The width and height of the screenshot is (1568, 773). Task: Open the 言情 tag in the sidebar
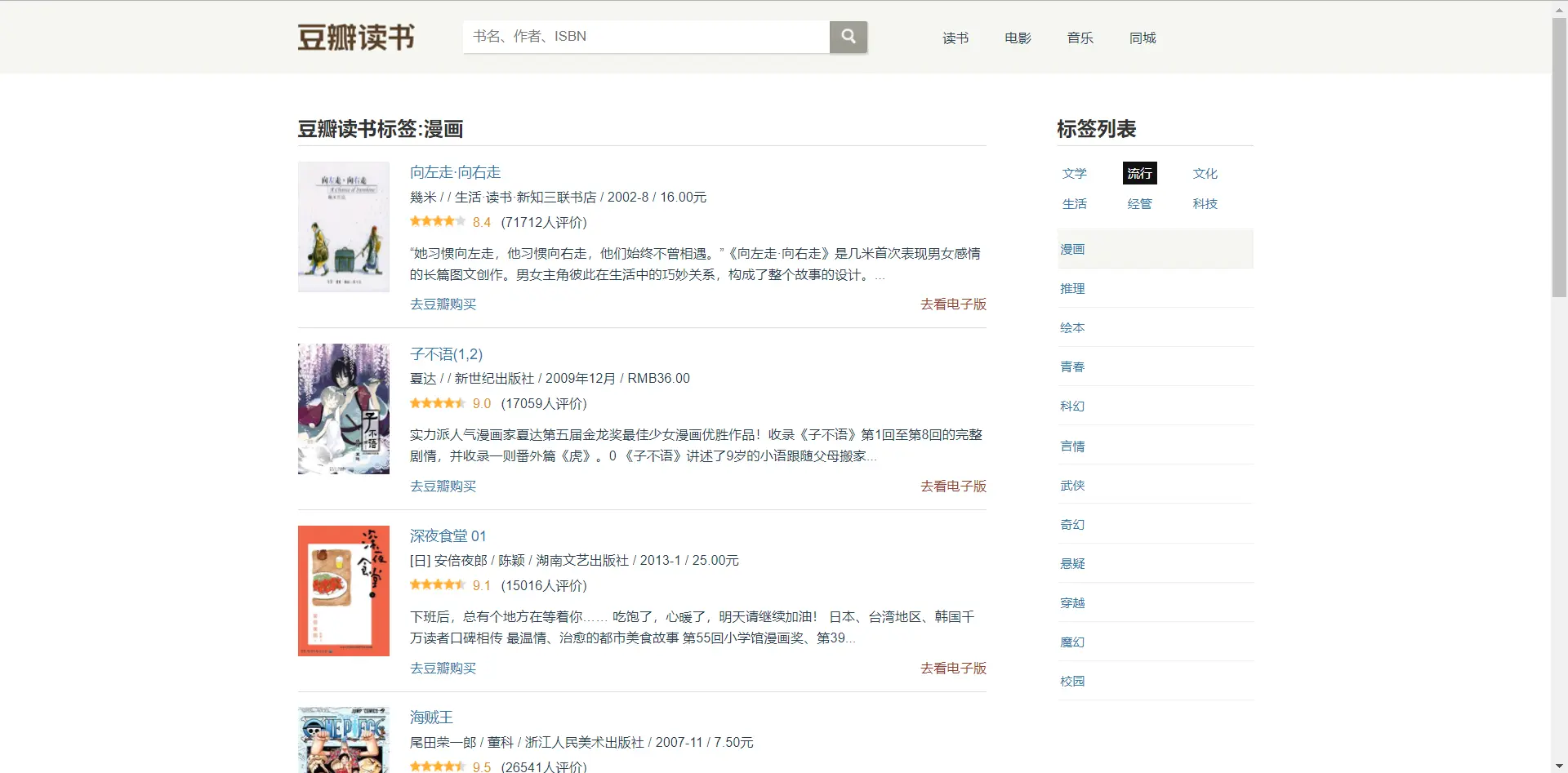point(1155,446)
